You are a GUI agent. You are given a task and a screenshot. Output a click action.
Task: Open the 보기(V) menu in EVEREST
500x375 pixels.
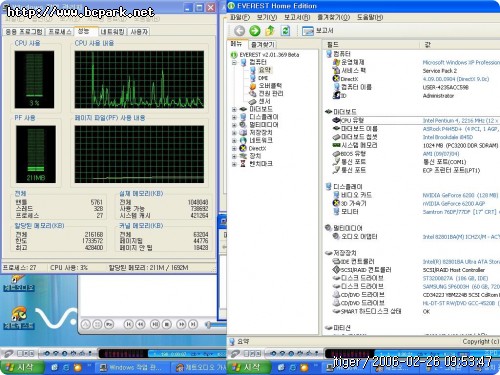pos(267,17)
